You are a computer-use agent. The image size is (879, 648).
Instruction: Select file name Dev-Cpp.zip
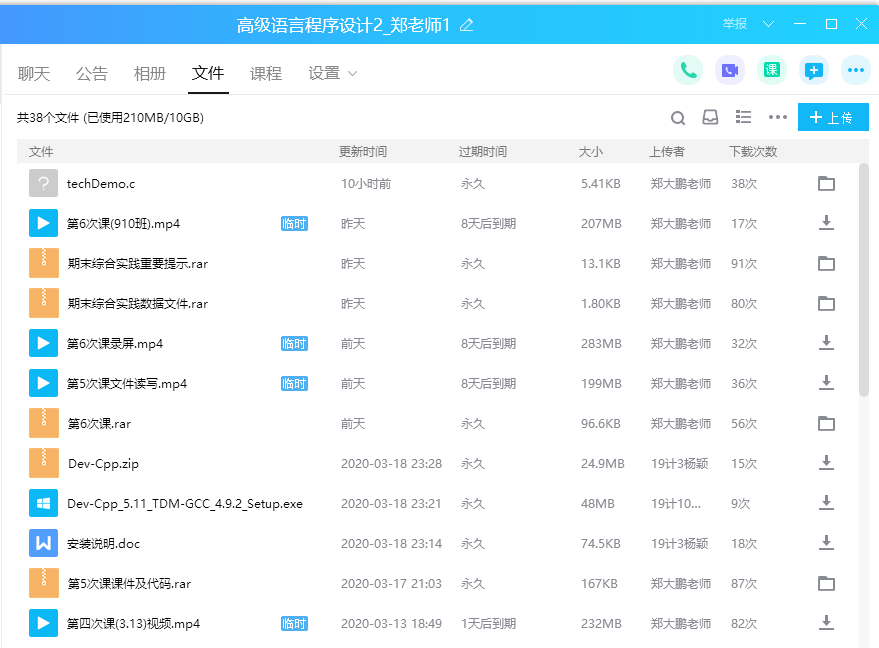point(103,464)
